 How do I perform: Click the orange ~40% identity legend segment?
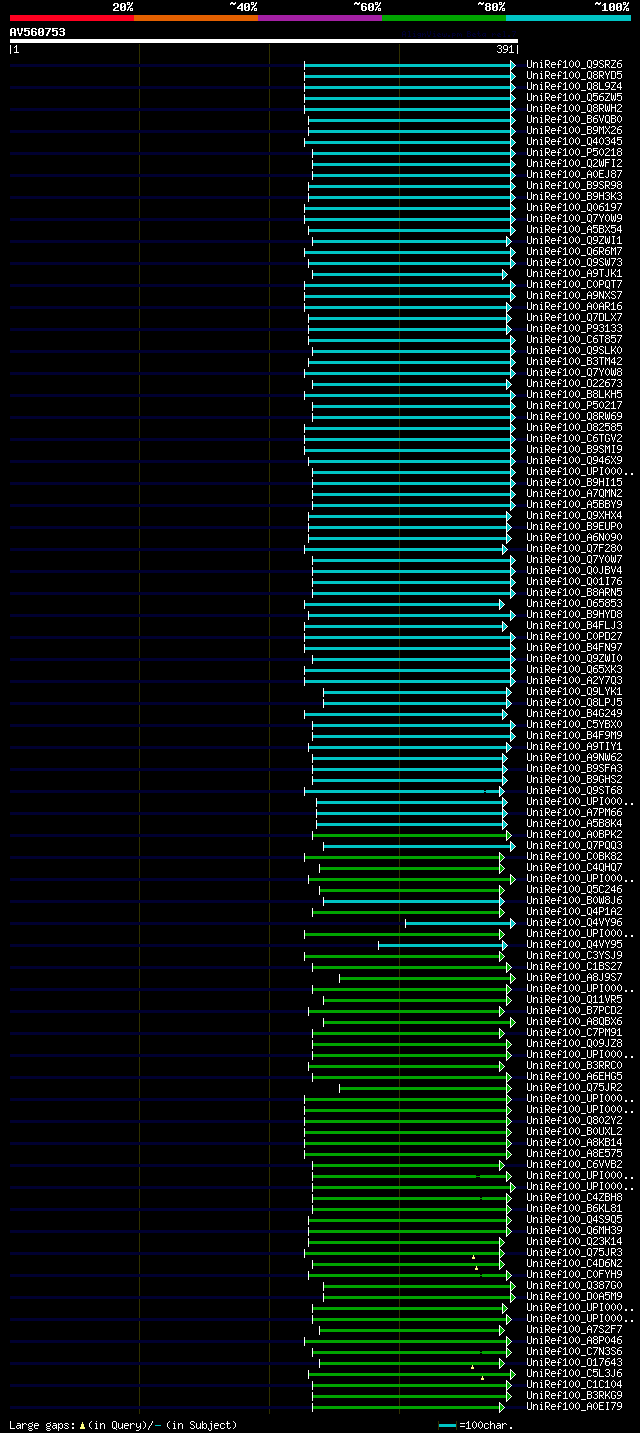196,18
